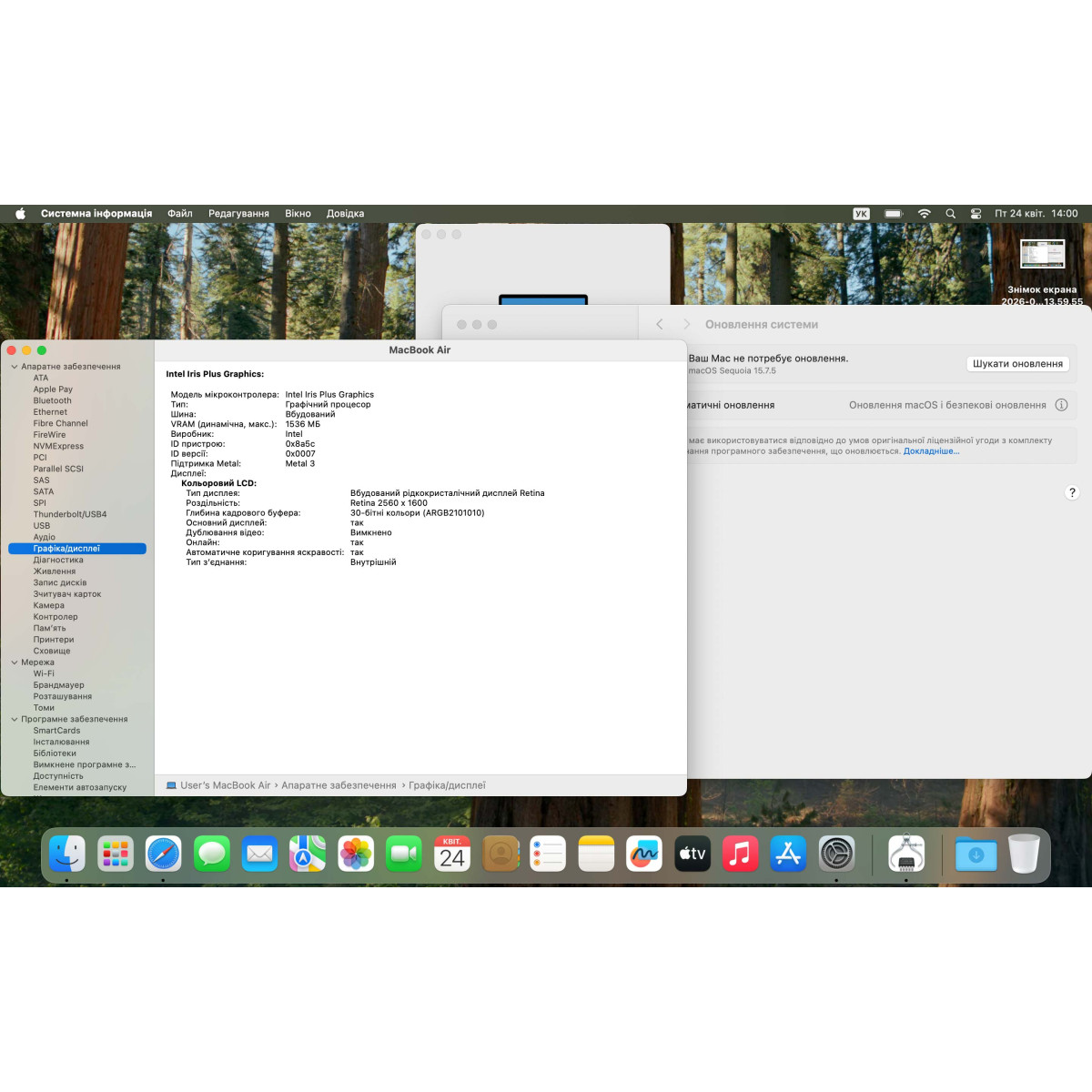Screen dimensions: 1092x1092
Task: Open date and time Пт 24 квіт.
Action: [x=1036, y=214]
